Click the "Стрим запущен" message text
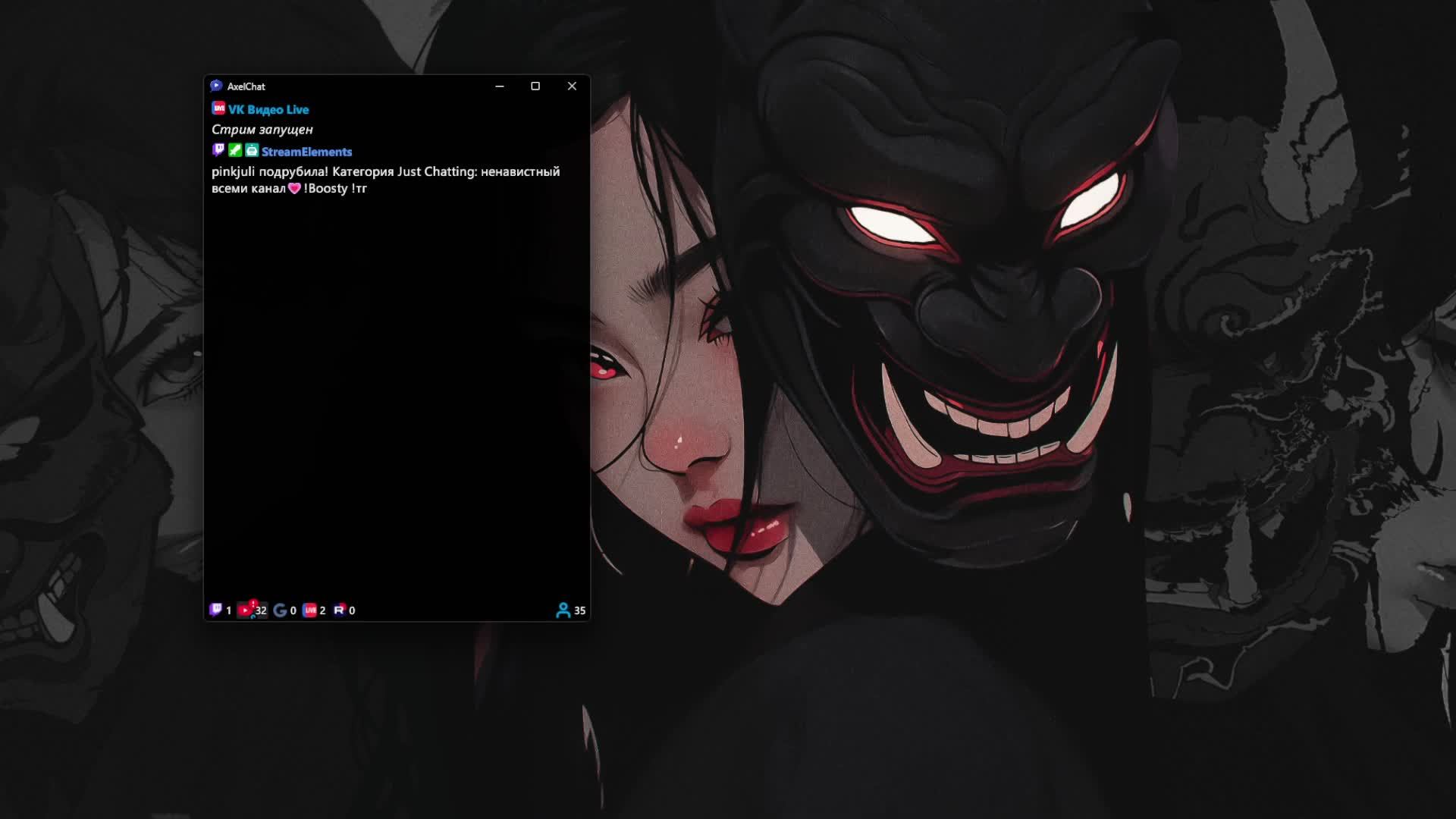This screenshot has width=1456, height=819. point(262,130)
